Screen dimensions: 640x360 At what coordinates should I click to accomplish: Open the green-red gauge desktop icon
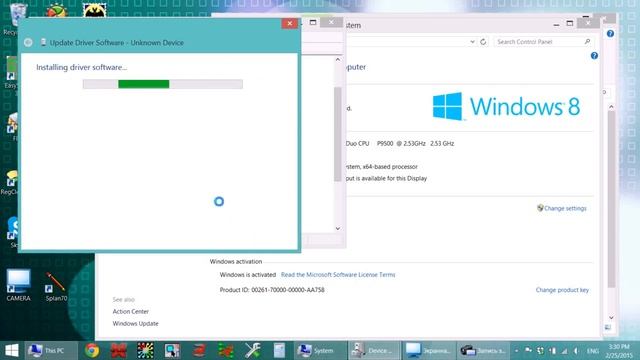(x=56, y=10)
